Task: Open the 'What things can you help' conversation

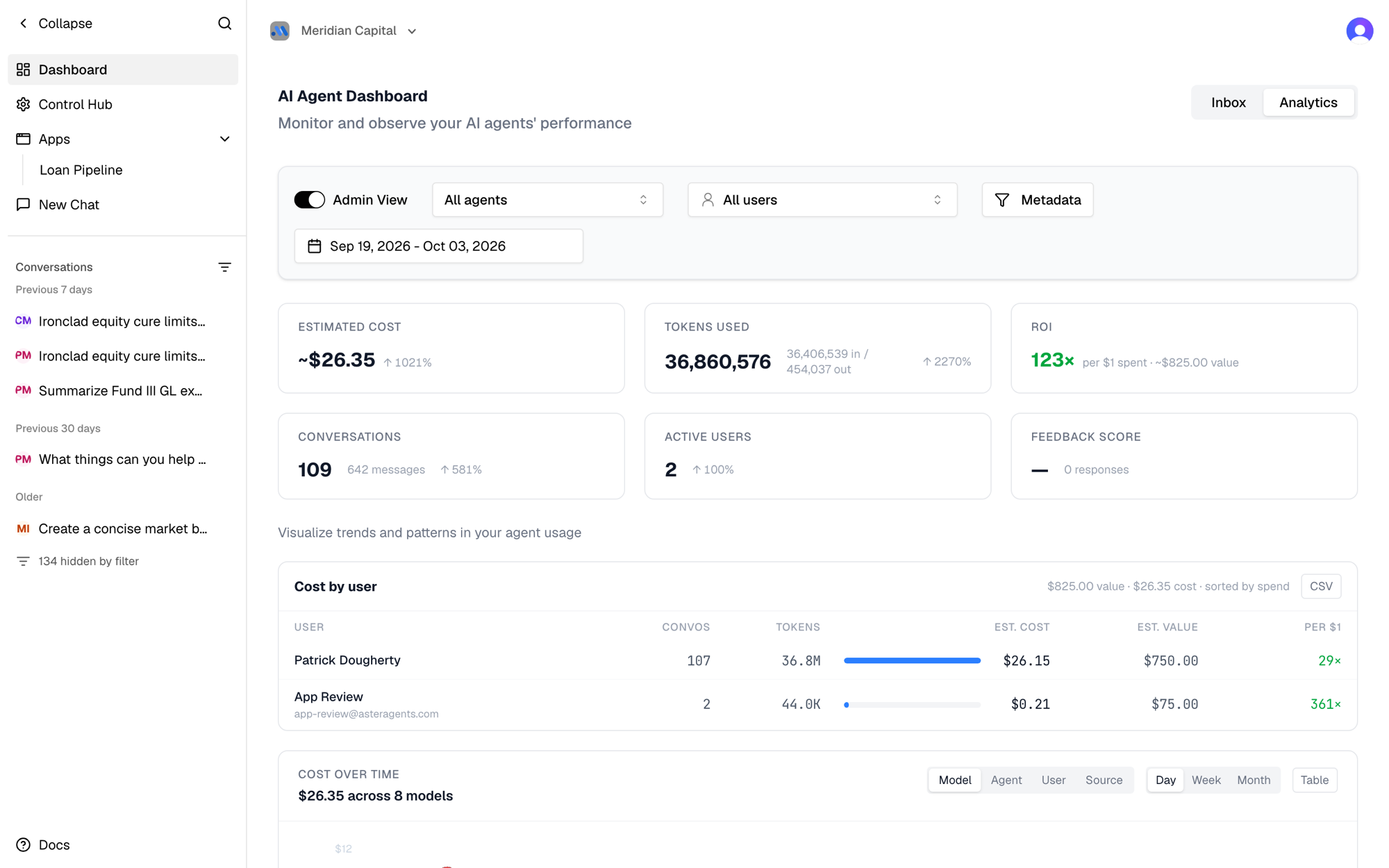Action: coord(123,459)
